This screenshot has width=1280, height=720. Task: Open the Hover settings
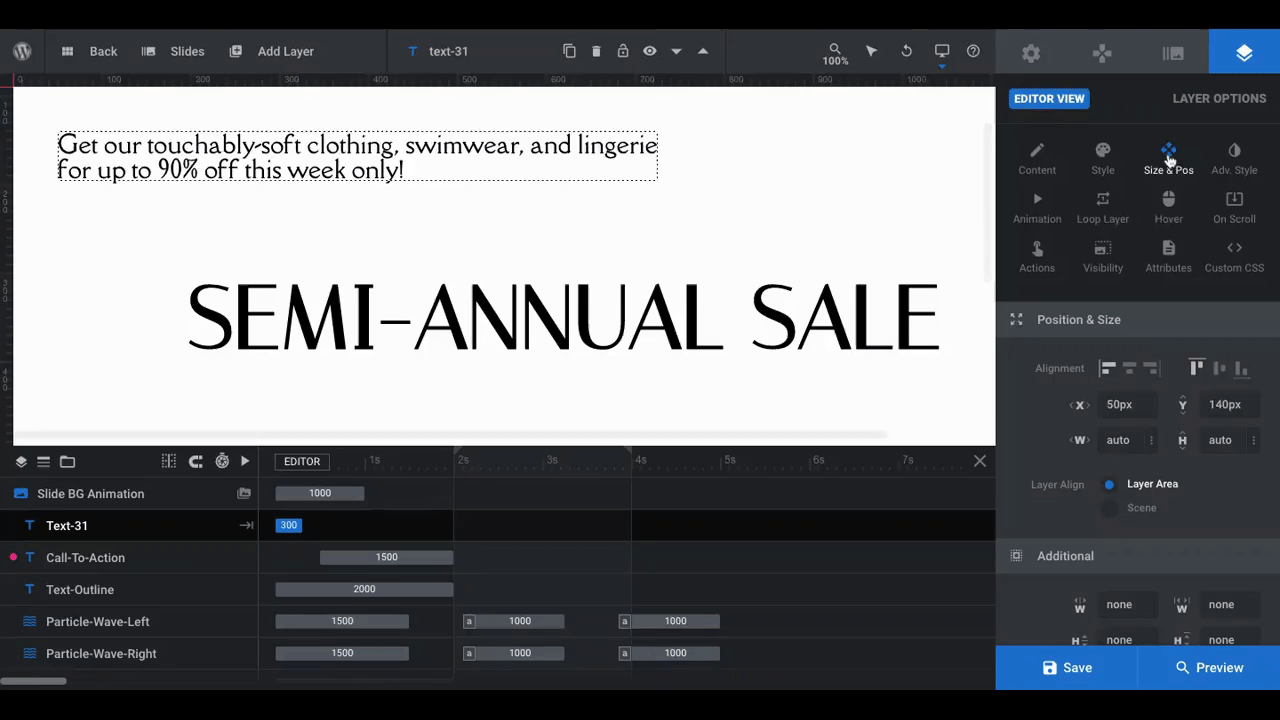(x=1169, y=208)
